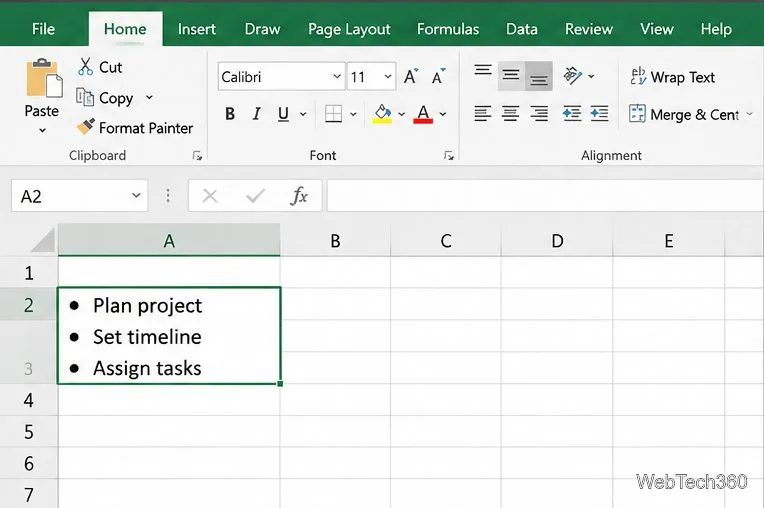Decrease the cell indent
Viewport: 764px width, 508px height.
572,114
